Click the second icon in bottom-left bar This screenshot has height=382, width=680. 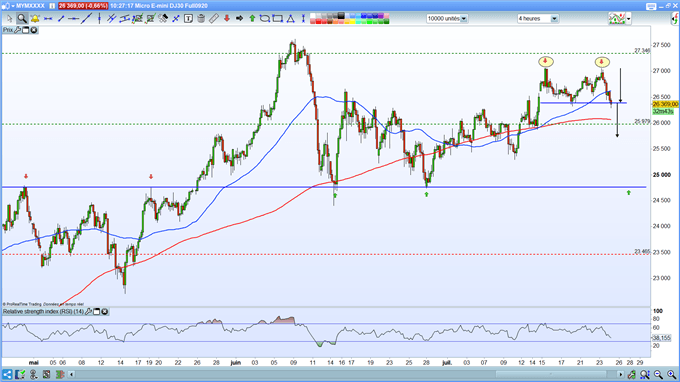point(20,374)
